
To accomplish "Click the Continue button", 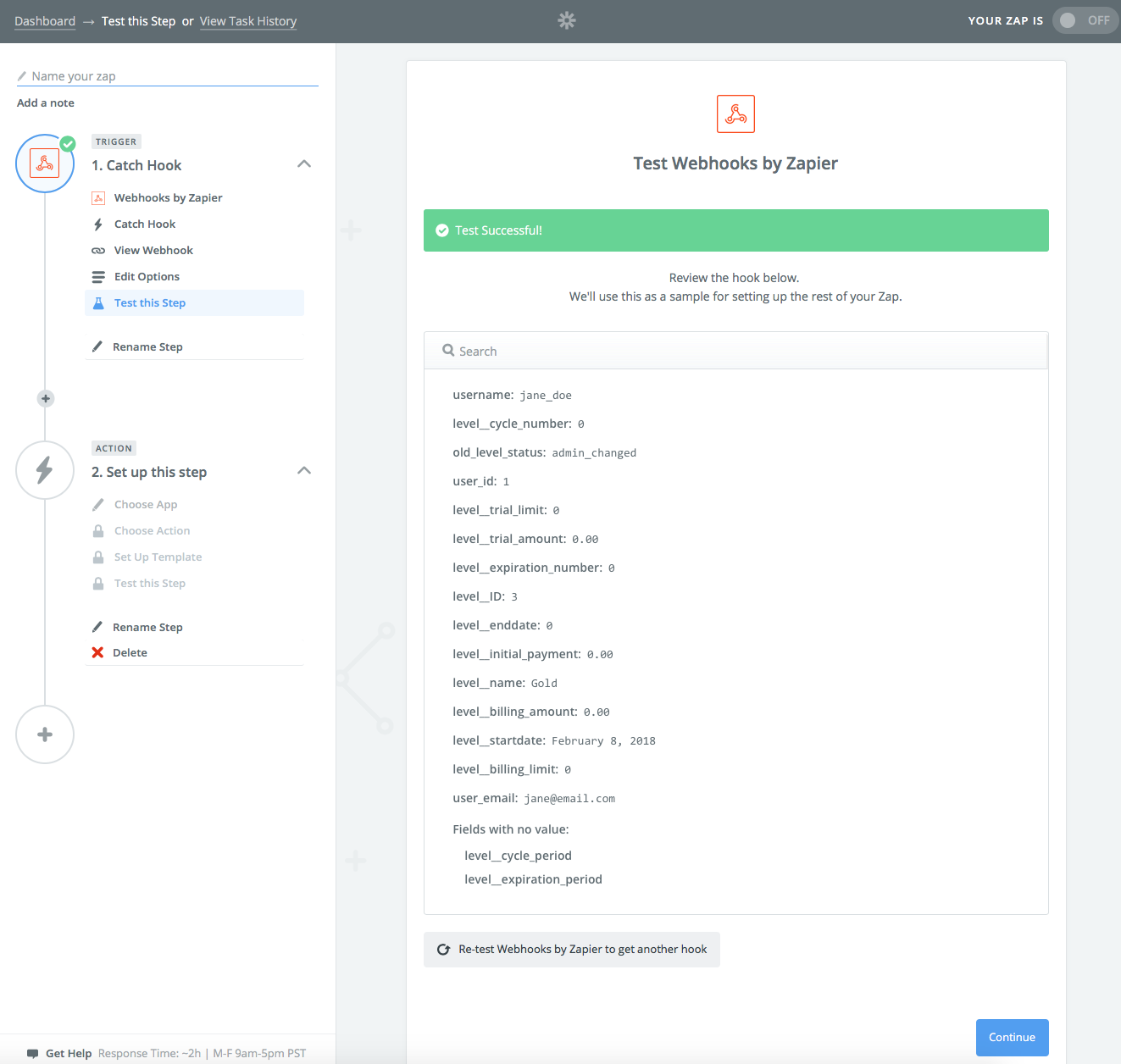I will [1012, 1038].
